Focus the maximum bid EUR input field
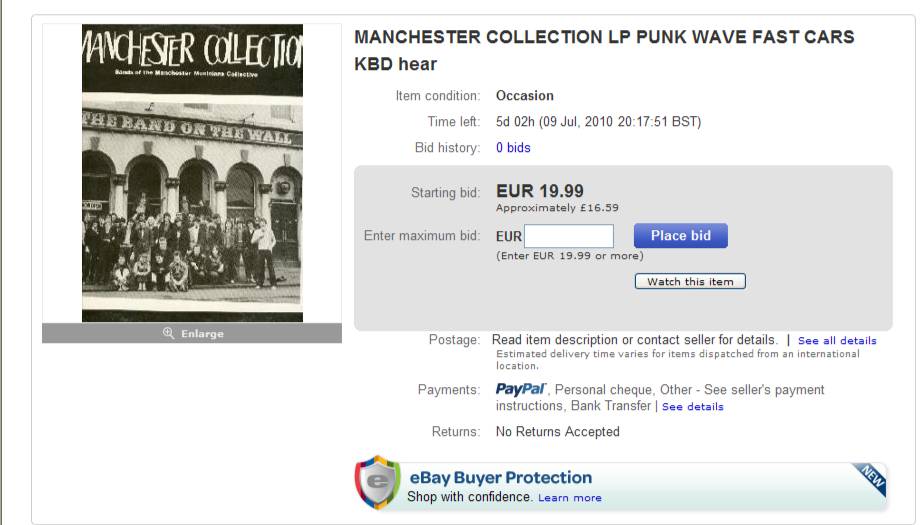The width and height of the screenshot is (920, 525). click(x=569, y=236)
